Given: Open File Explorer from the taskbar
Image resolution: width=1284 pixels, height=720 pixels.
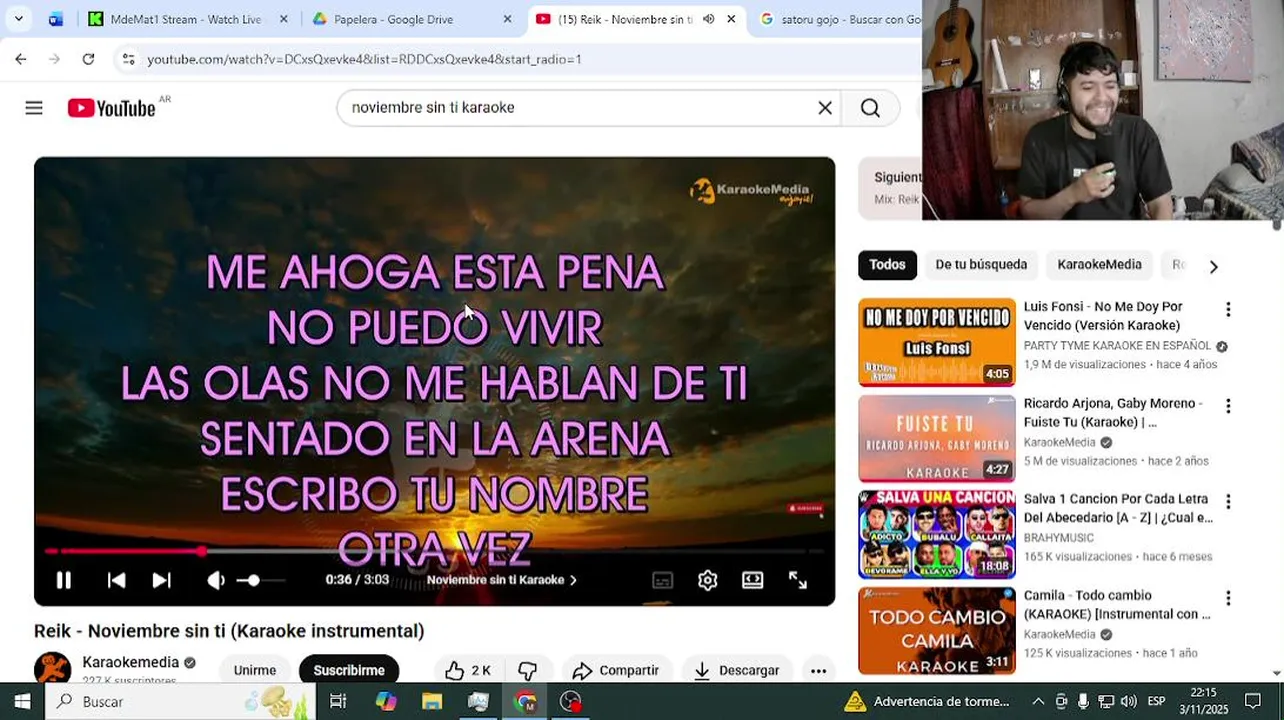Looking at the screenshot, I should (x=432, y=701).
